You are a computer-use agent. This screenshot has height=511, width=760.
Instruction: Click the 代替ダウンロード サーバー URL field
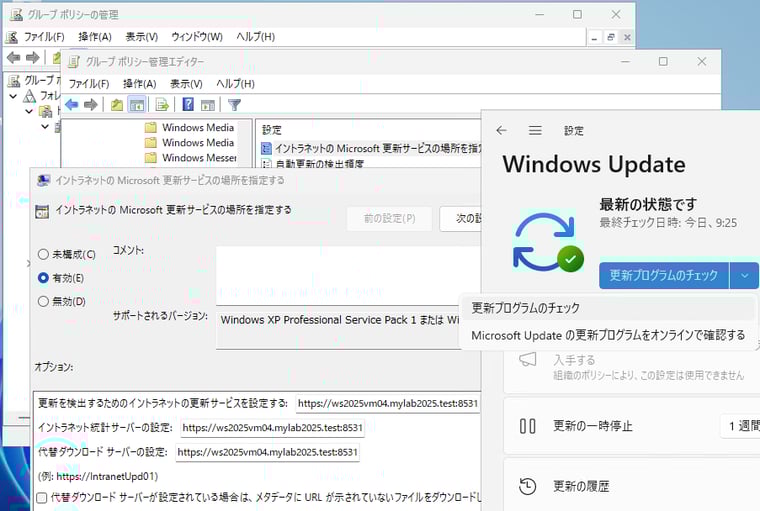click(x=268, y=452)
